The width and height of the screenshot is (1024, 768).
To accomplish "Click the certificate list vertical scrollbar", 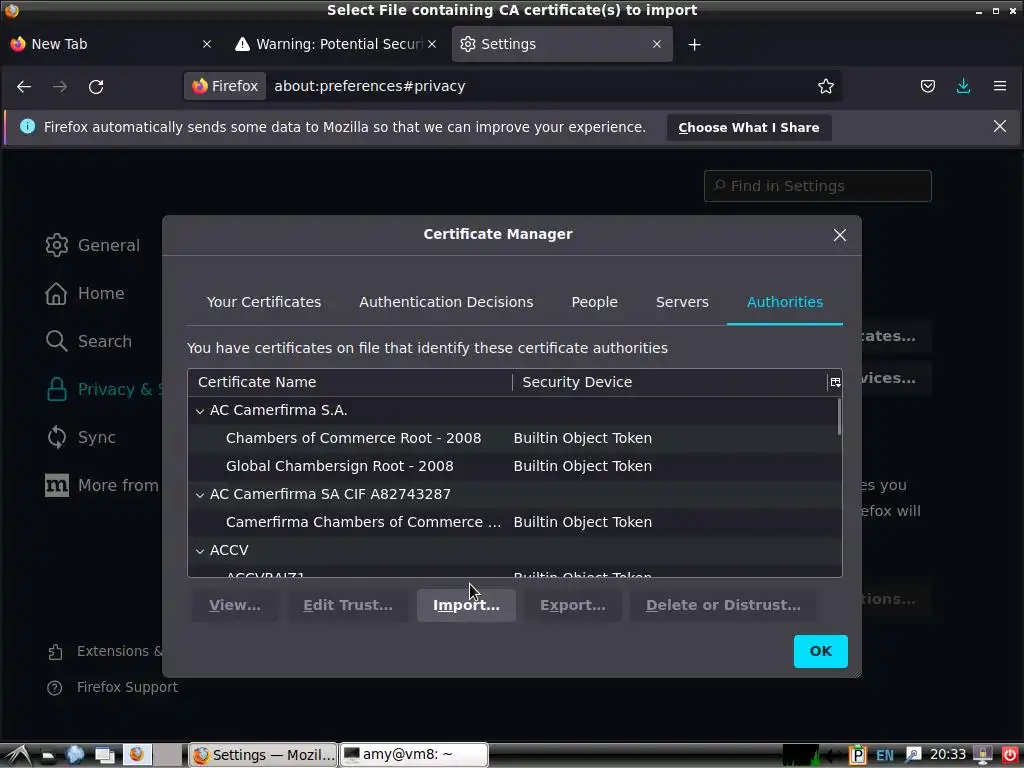I will pyautogui.click(x=839, y=418).
